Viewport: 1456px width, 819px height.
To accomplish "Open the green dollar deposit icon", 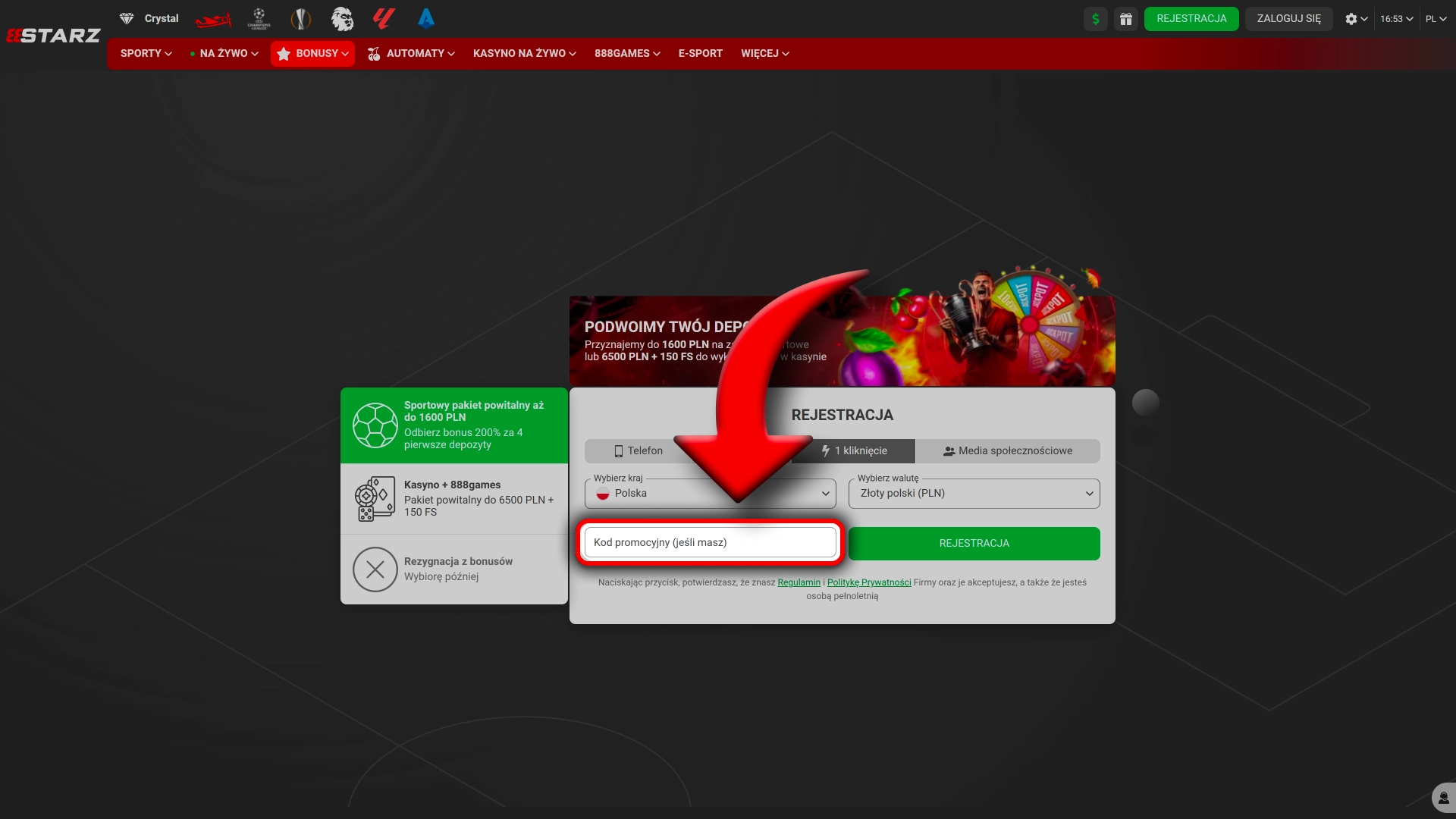I will (x=1095, y=19).
